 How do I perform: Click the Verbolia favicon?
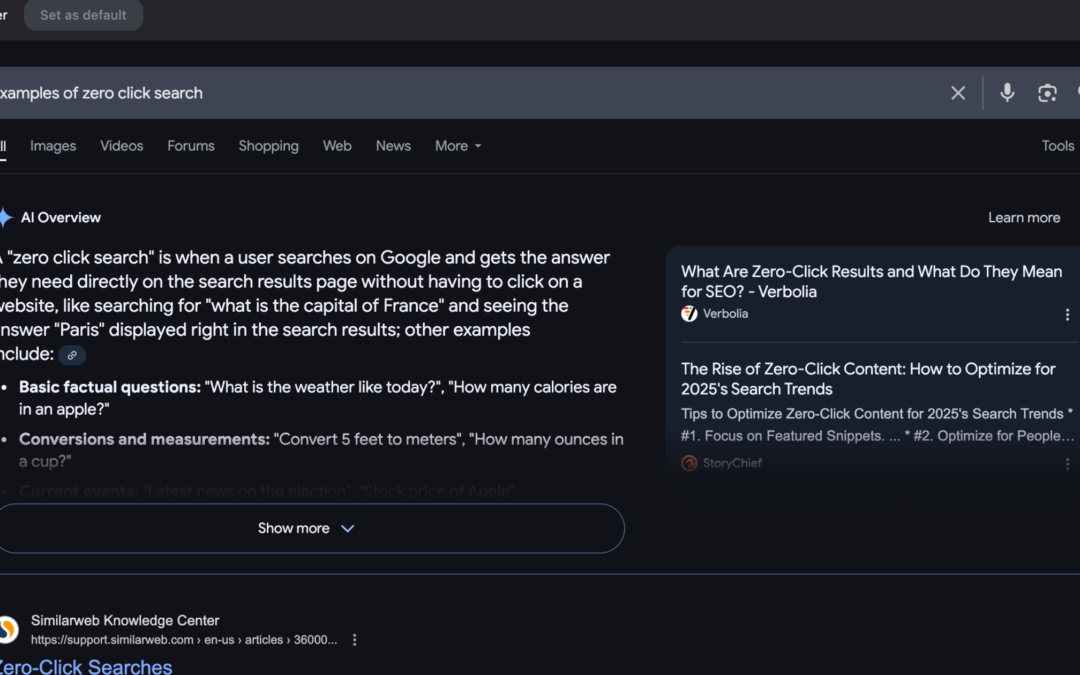pos(689,314)
